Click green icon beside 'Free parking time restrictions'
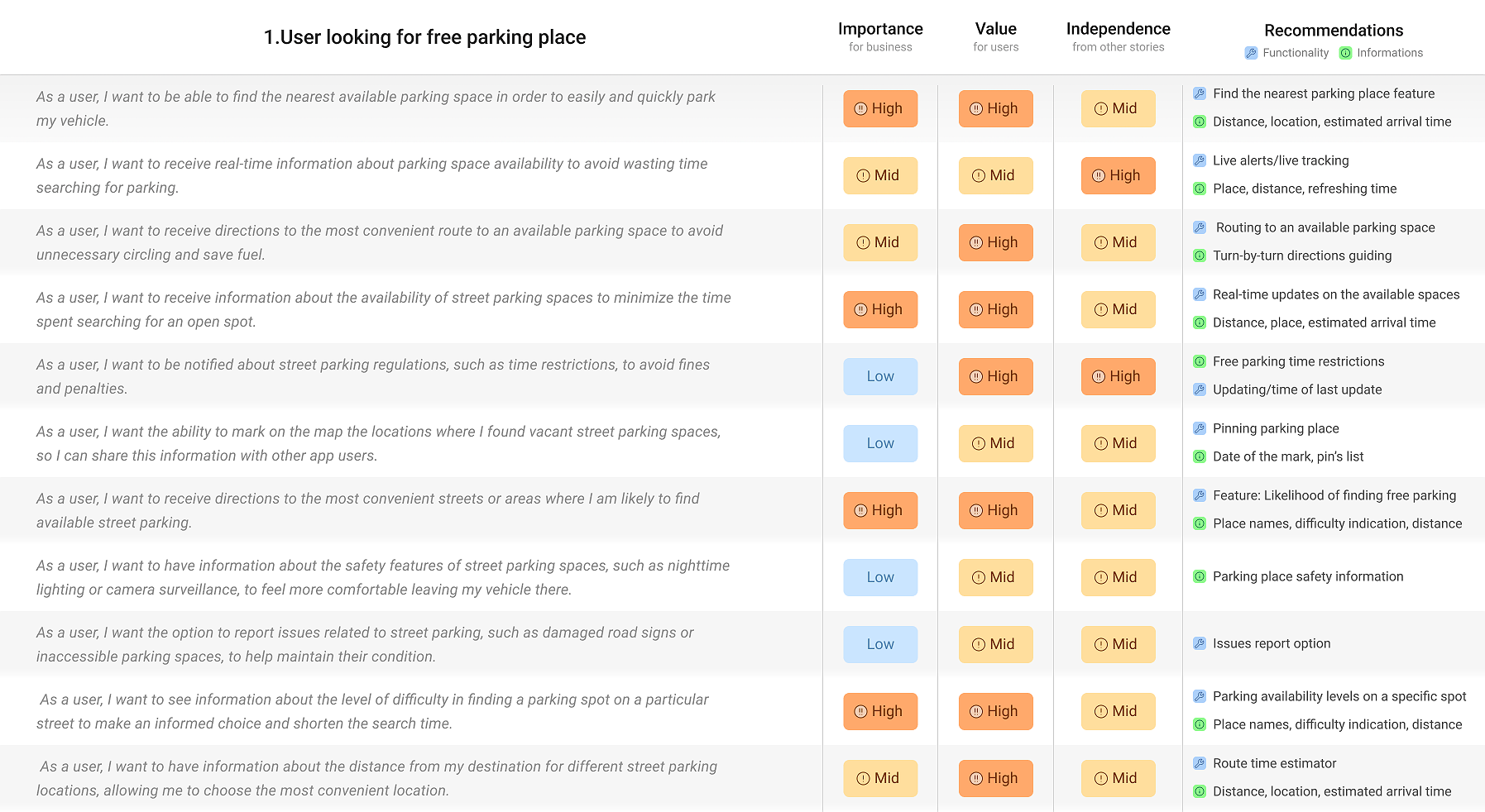The image size is (1485, 812). [1200, 361]
